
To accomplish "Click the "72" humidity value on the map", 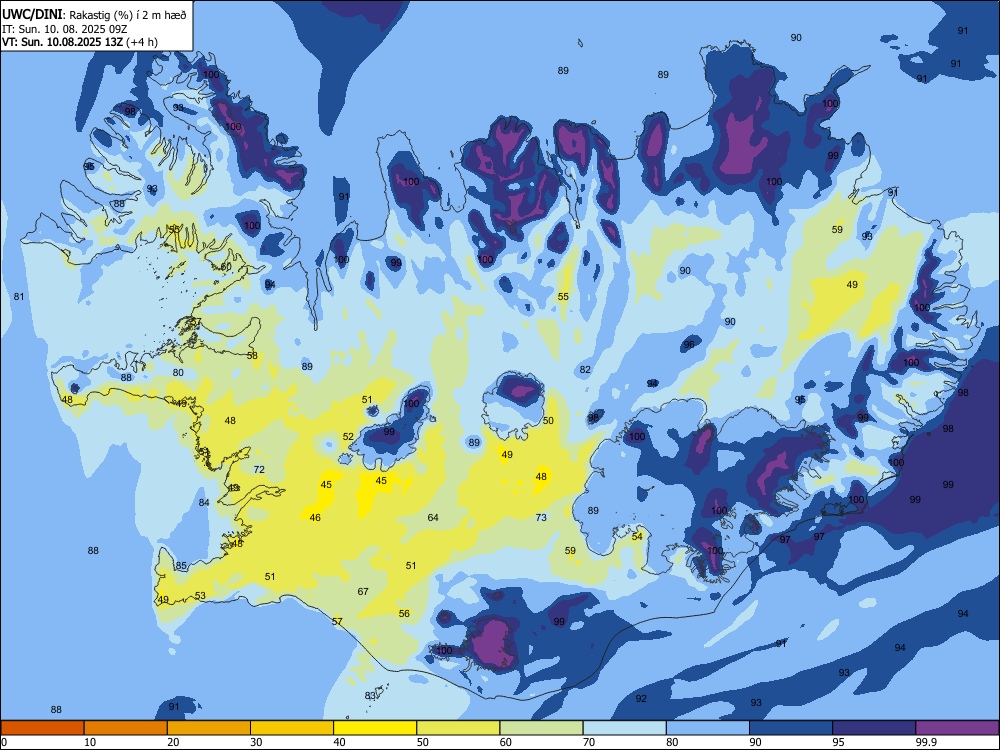I will click(x=259, y=469).
